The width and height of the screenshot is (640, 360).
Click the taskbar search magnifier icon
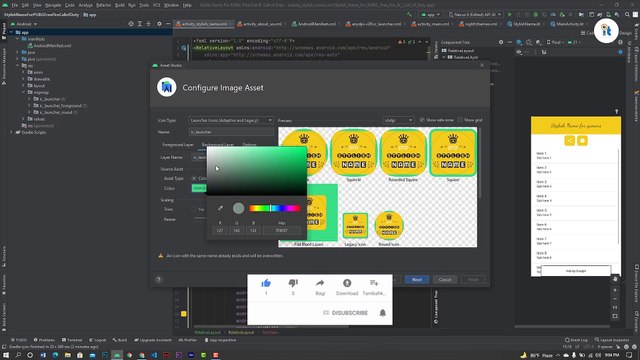(18, 355)
